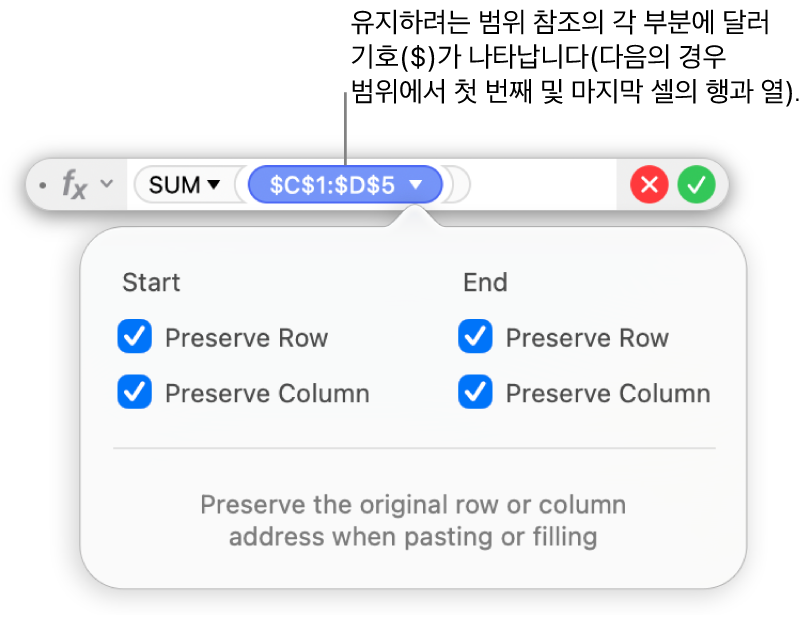Disable End Preserve Row checkbox
This screenshot has width=812, height=617.
point(475,338)
